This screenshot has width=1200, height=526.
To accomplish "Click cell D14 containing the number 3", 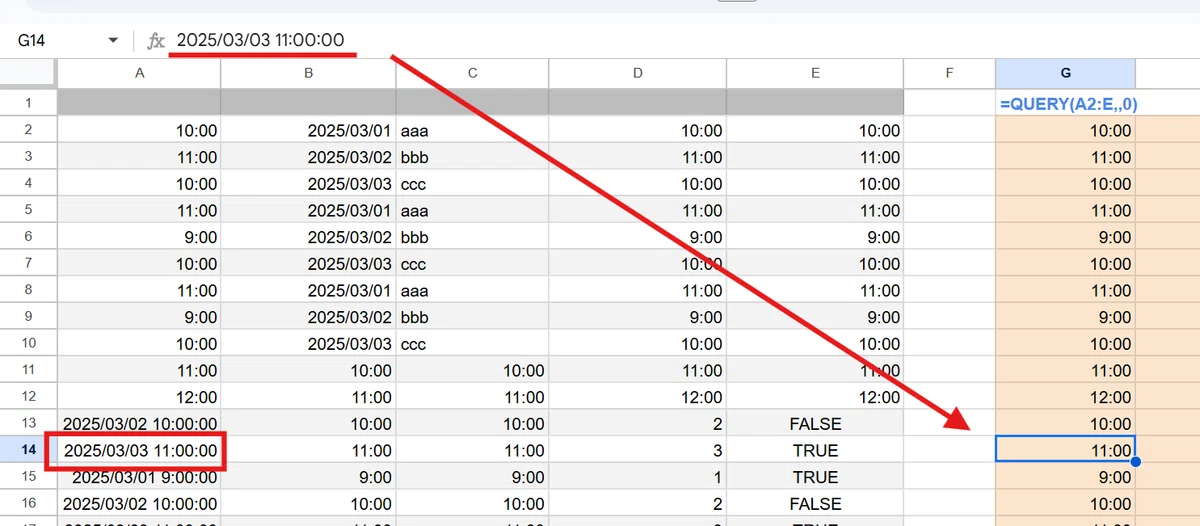I will tap(637, 450).
